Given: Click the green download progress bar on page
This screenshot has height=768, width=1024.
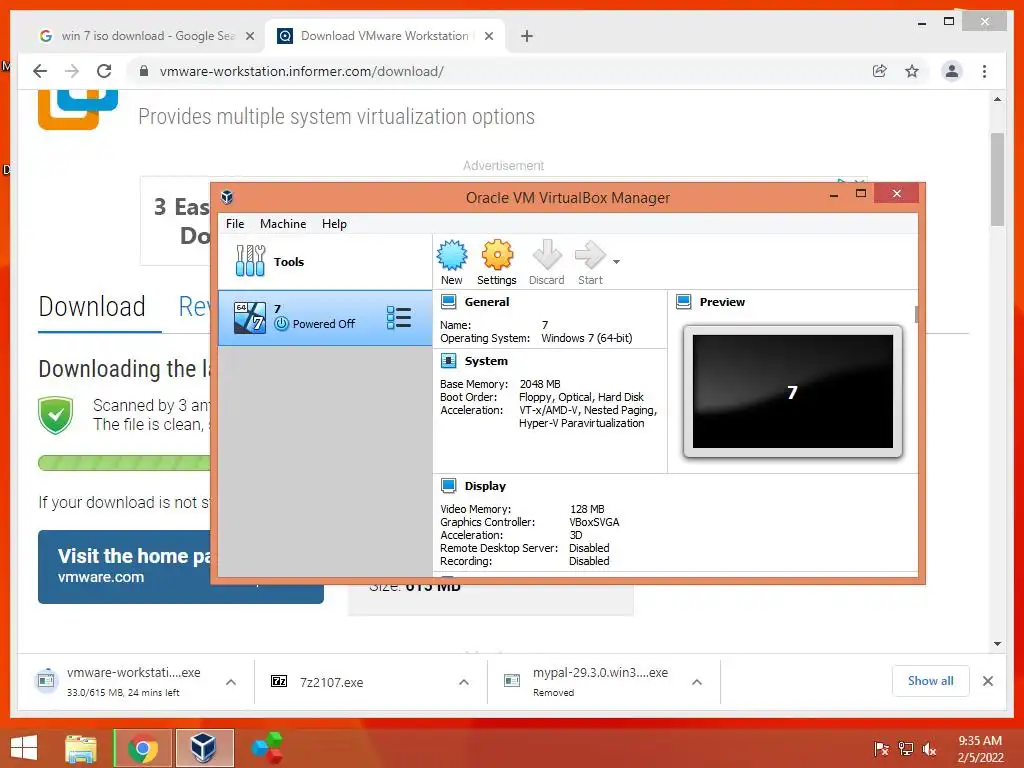Looking at the screenshot, I should click(124, 463).
